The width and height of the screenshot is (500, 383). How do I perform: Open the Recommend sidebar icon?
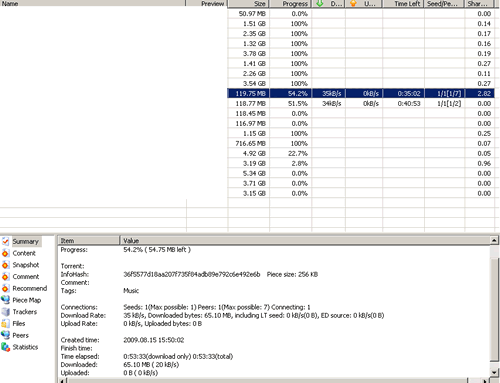coord(5,288)
